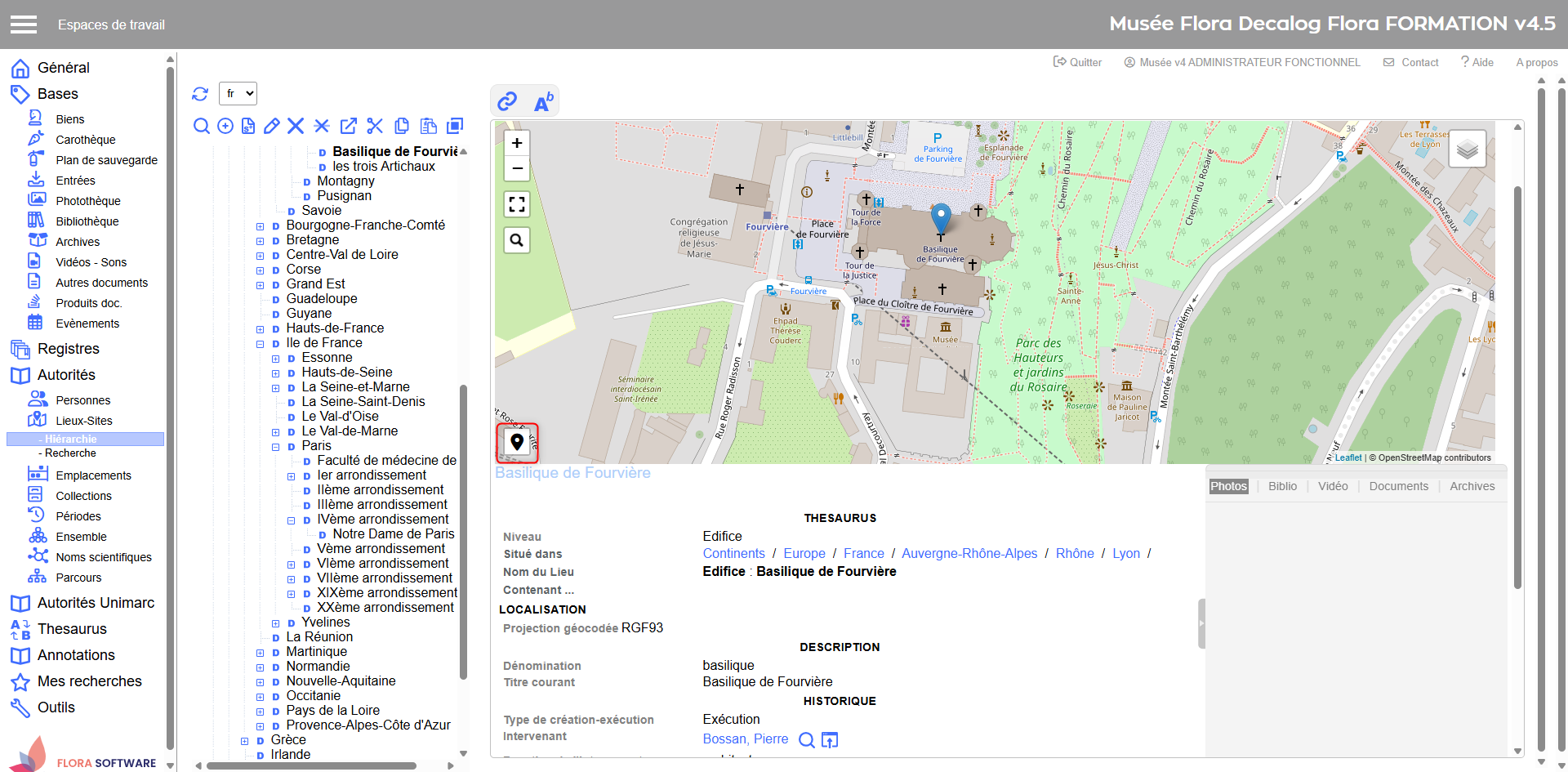Open the fr language dropdown
Image resolution: width=1568 pixels, height=772 pixels.
[238, 94]
